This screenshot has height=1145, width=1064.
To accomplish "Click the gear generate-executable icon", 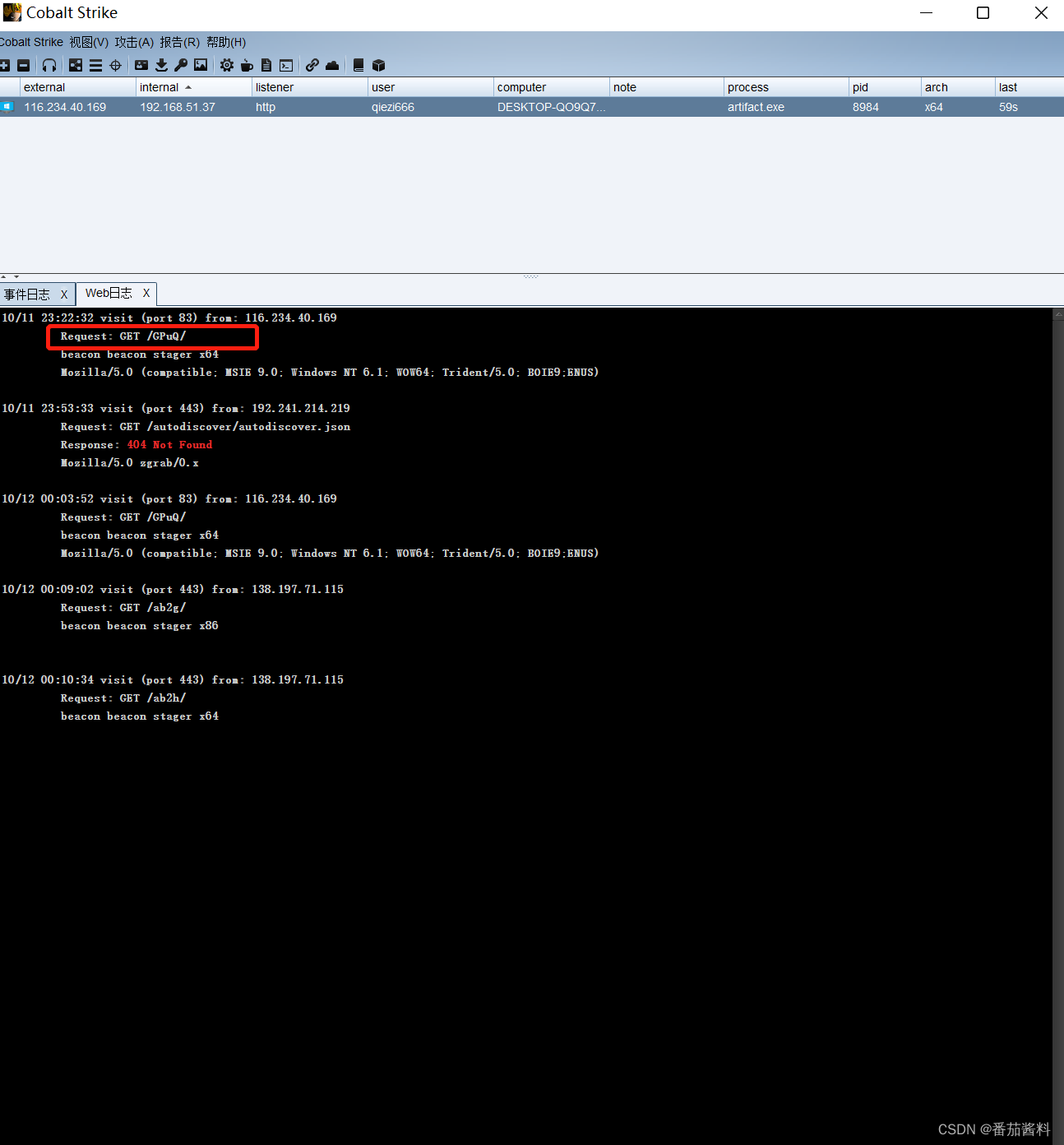I will 227,65.
